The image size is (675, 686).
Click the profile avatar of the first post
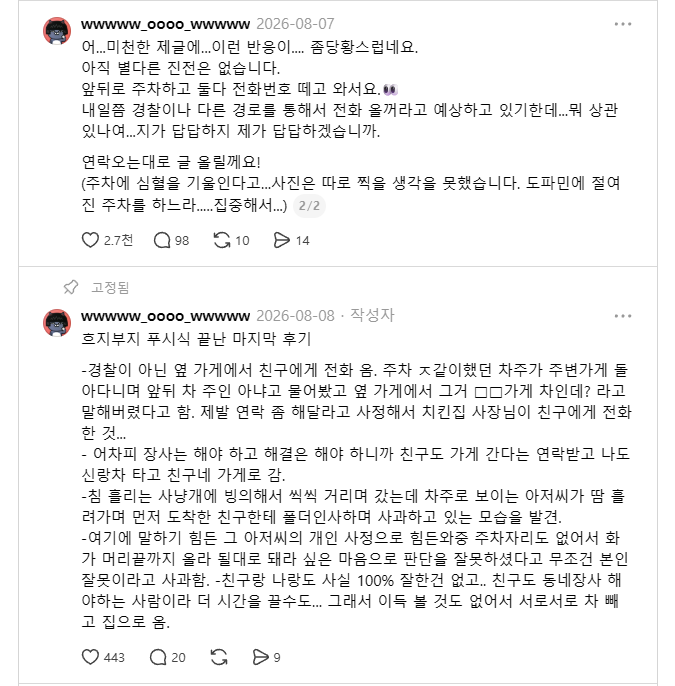point(57,31)
